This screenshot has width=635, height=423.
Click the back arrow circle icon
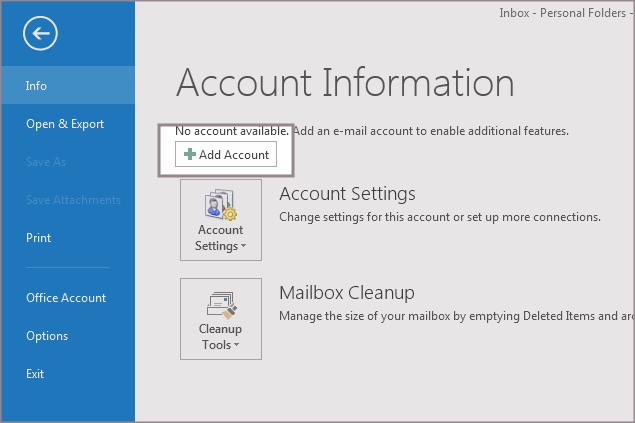pyautogui.click(x=40, y=34)
